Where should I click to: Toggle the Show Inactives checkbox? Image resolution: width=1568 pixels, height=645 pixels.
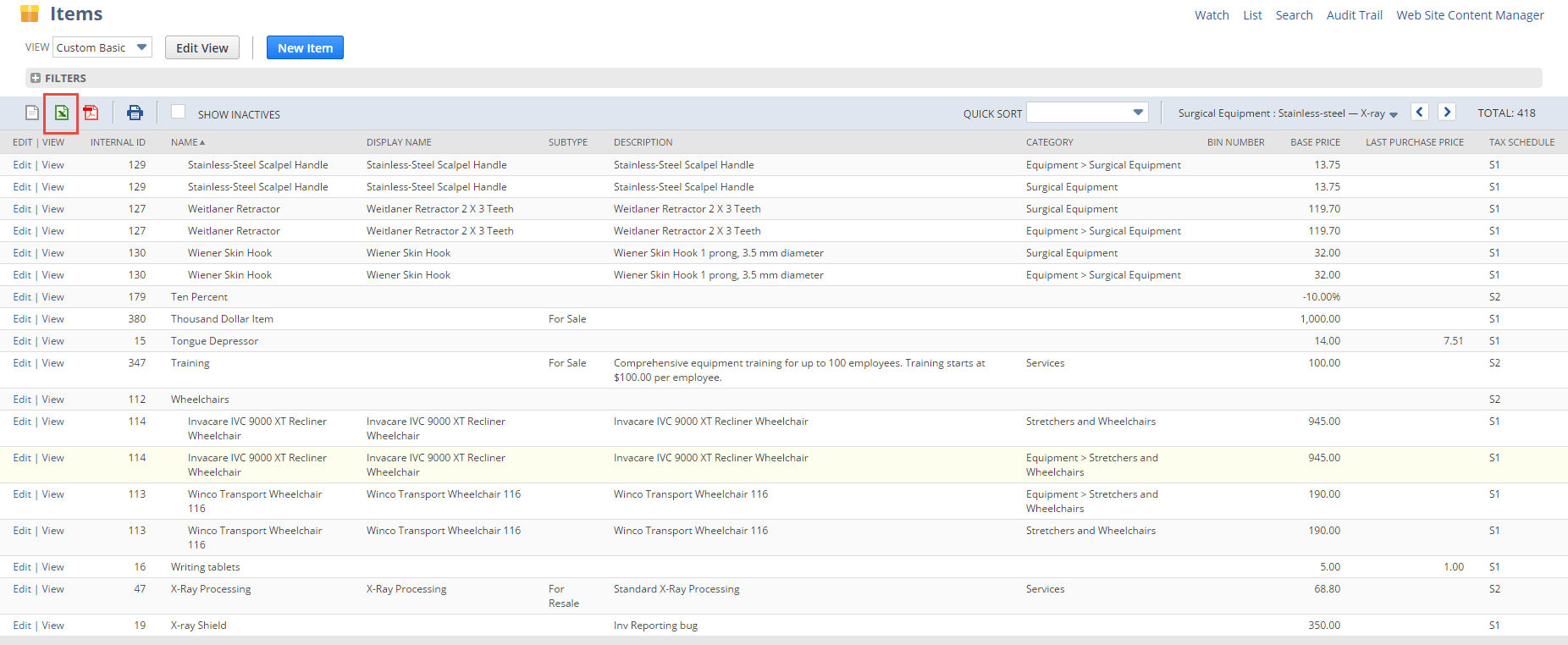[179, 112]
